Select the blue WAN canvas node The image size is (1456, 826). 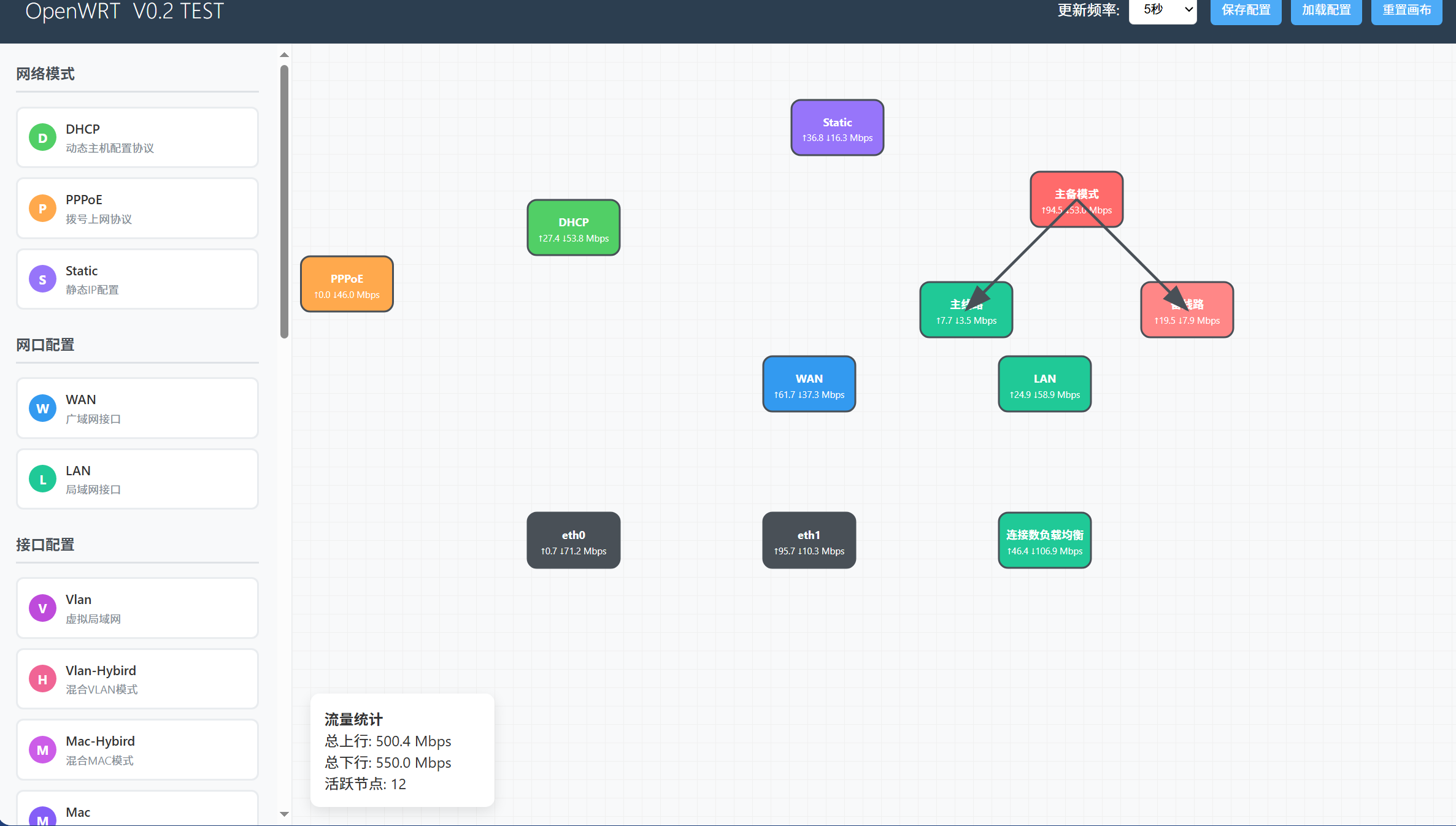coord(809,384)
